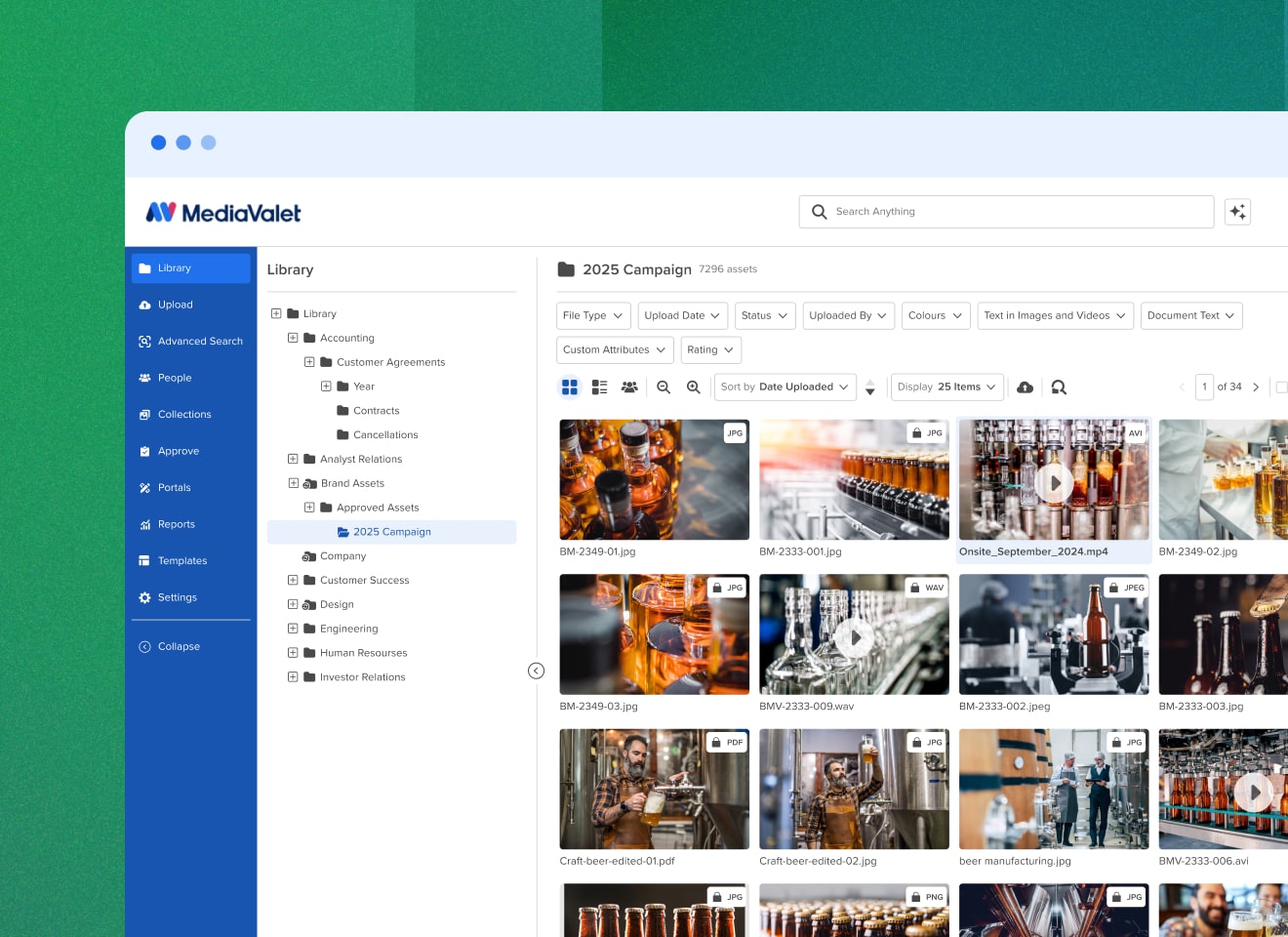The height and width of the screenshot is (937, 1288).
Task: Go to next page arrow
Action: click(x=1256, y=387)
